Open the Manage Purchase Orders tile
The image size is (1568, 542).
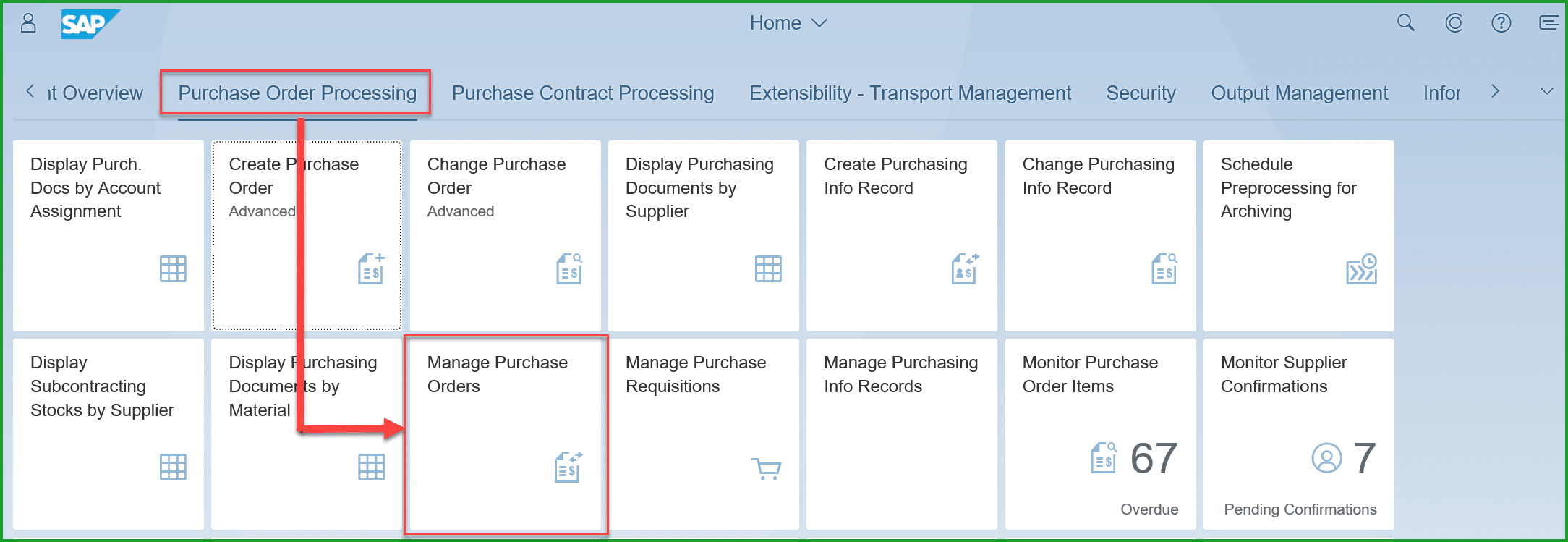pos(506,434)
